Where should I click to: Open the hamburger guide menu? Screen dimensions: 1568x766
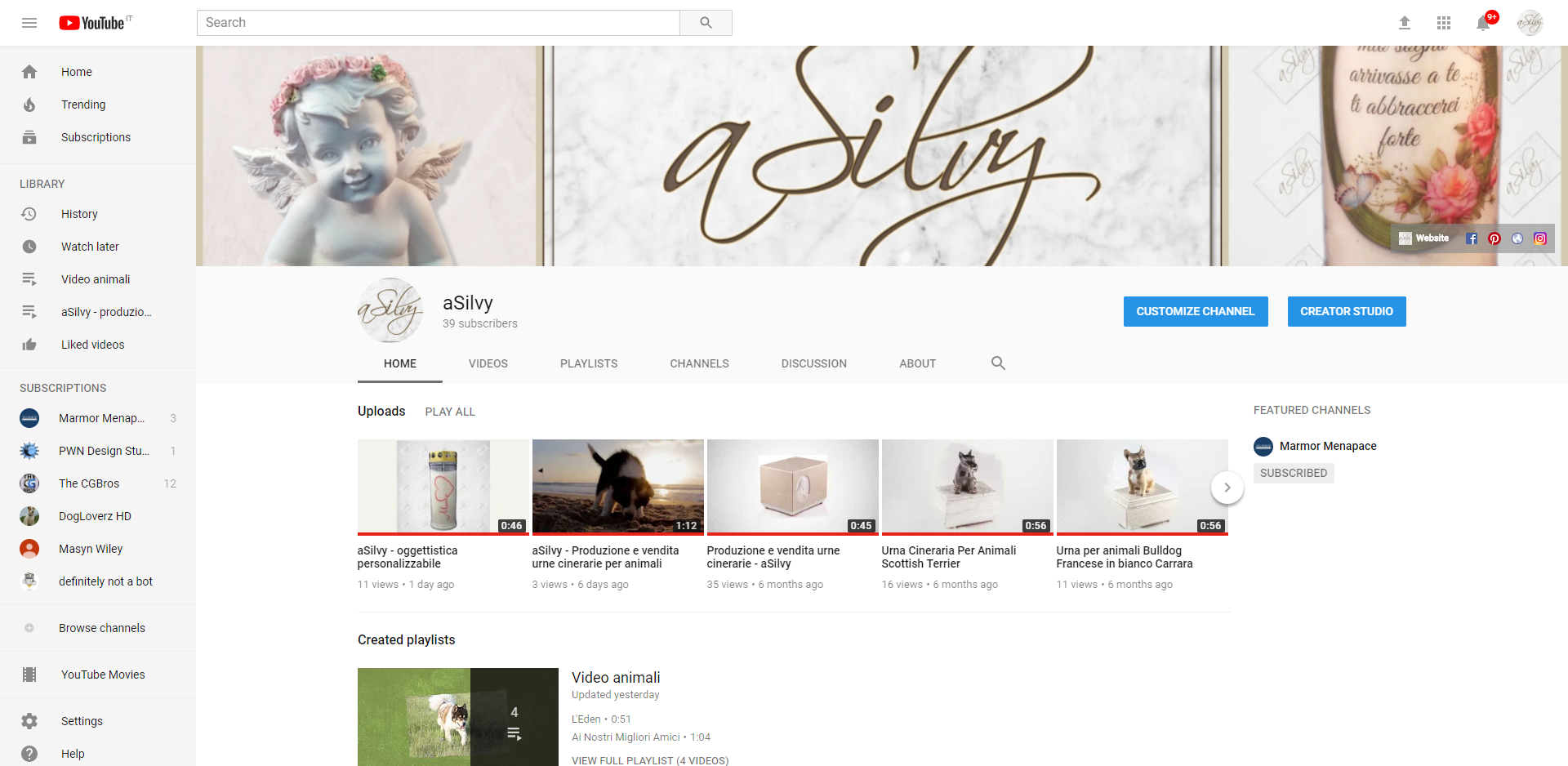[x=29, y=23]
